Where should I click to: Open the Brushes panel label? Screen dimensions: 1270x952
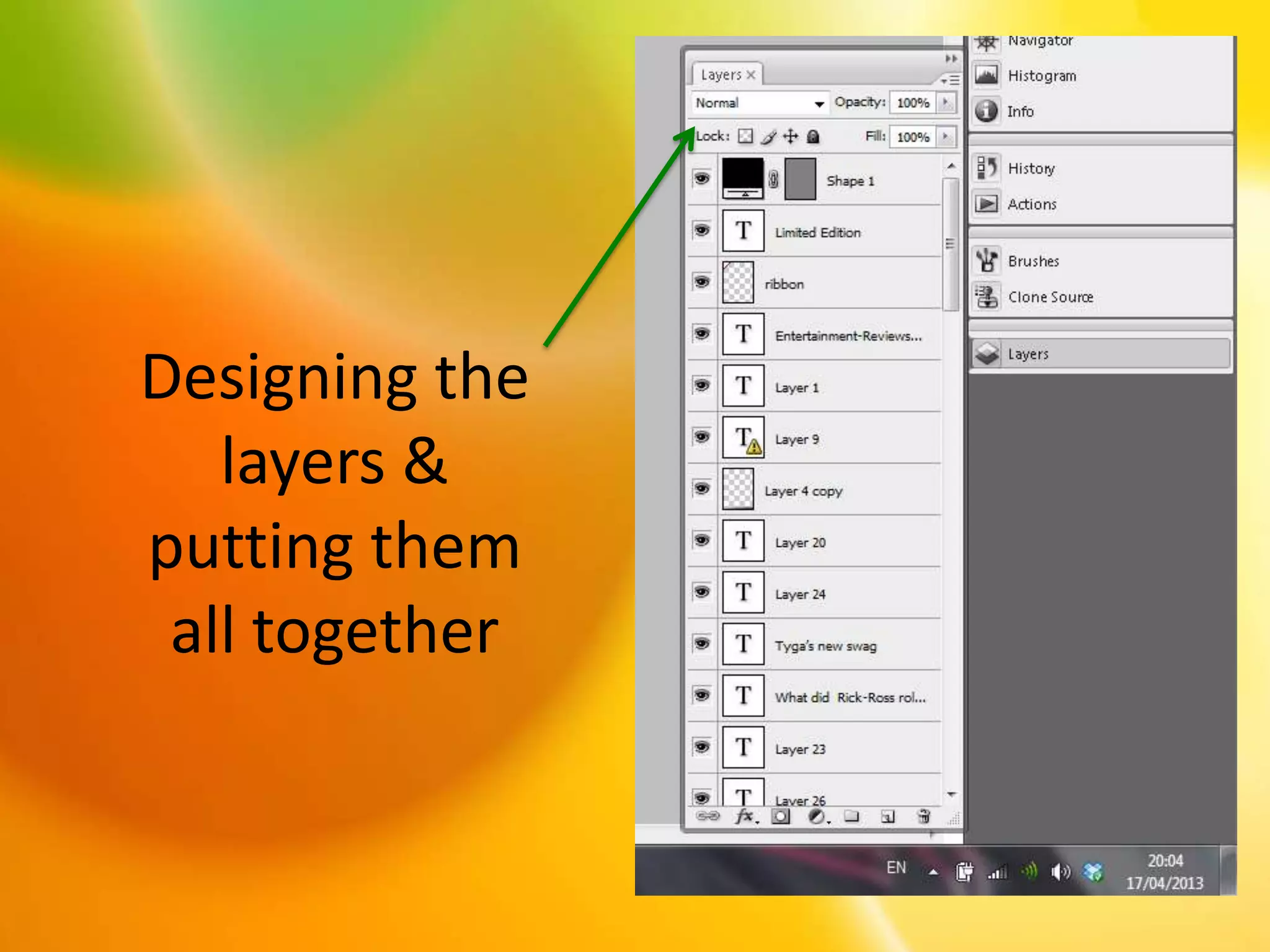(x=1033, y=261)
